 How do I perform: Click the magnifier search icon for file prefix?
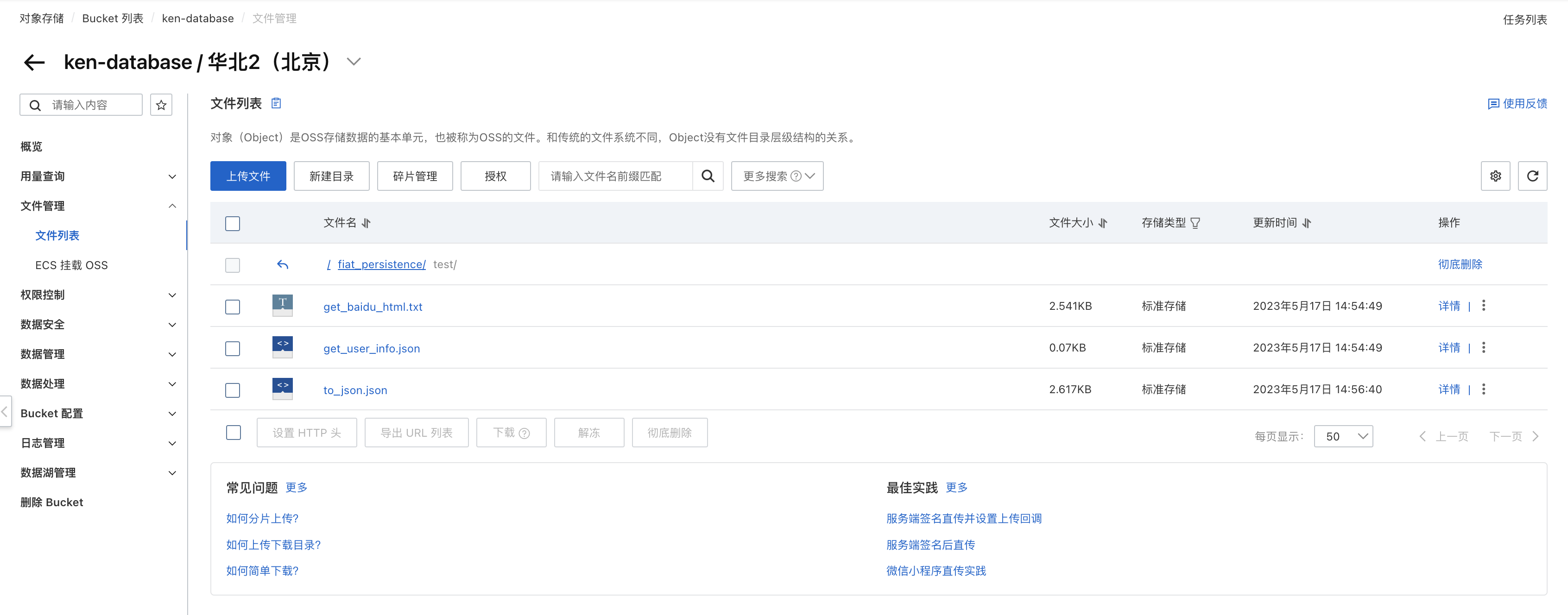click(x=707, y=176)
